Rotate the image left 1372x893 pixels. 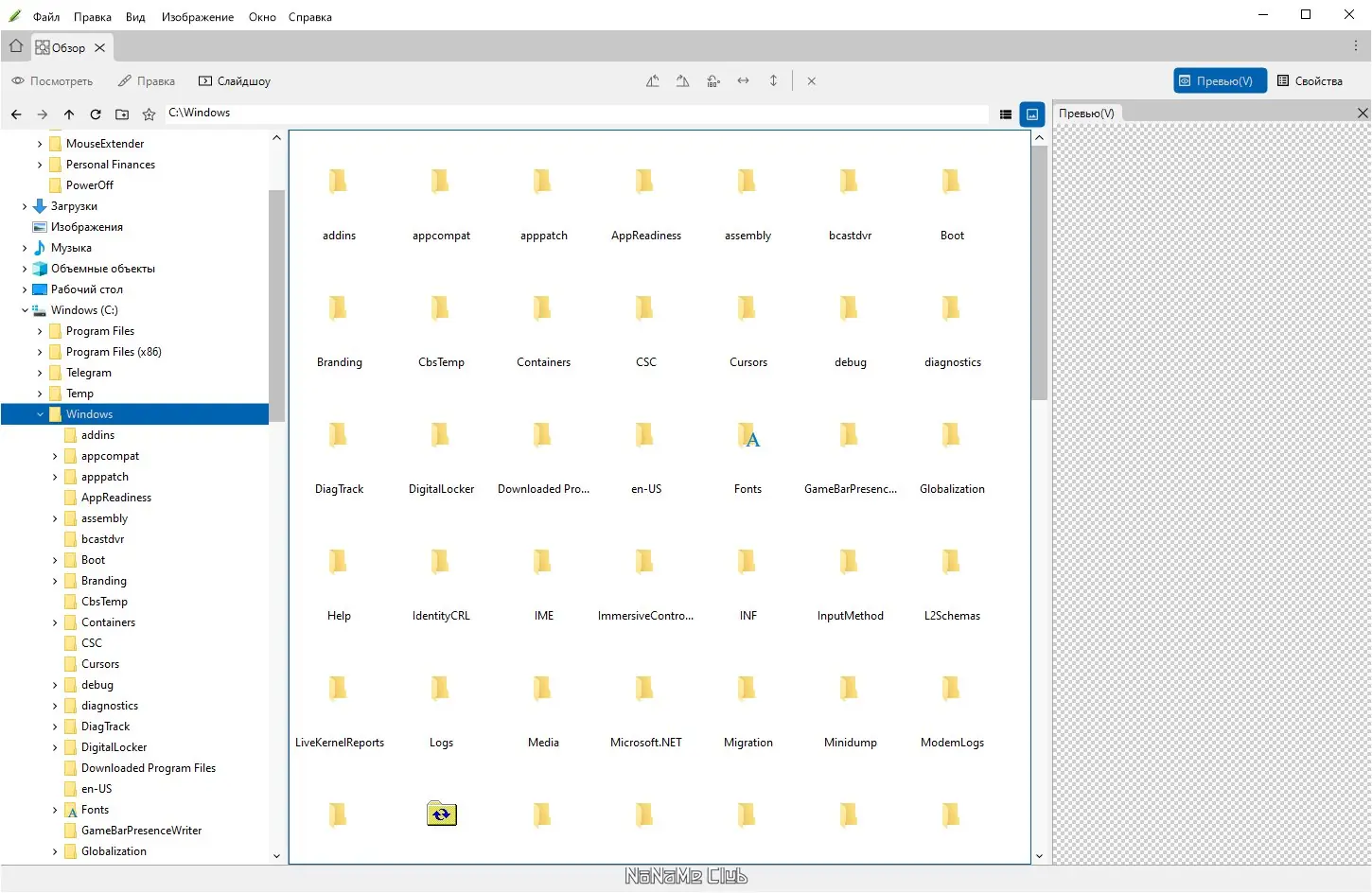[x=653, y=81]
